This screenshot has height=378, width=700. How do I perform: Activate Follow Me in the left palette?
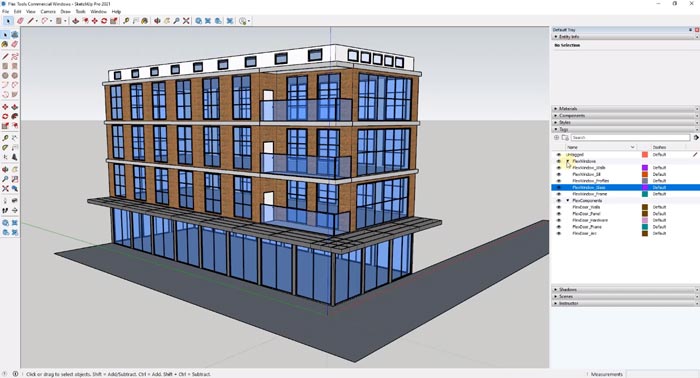pyautogui.click(x=15, y=116)
